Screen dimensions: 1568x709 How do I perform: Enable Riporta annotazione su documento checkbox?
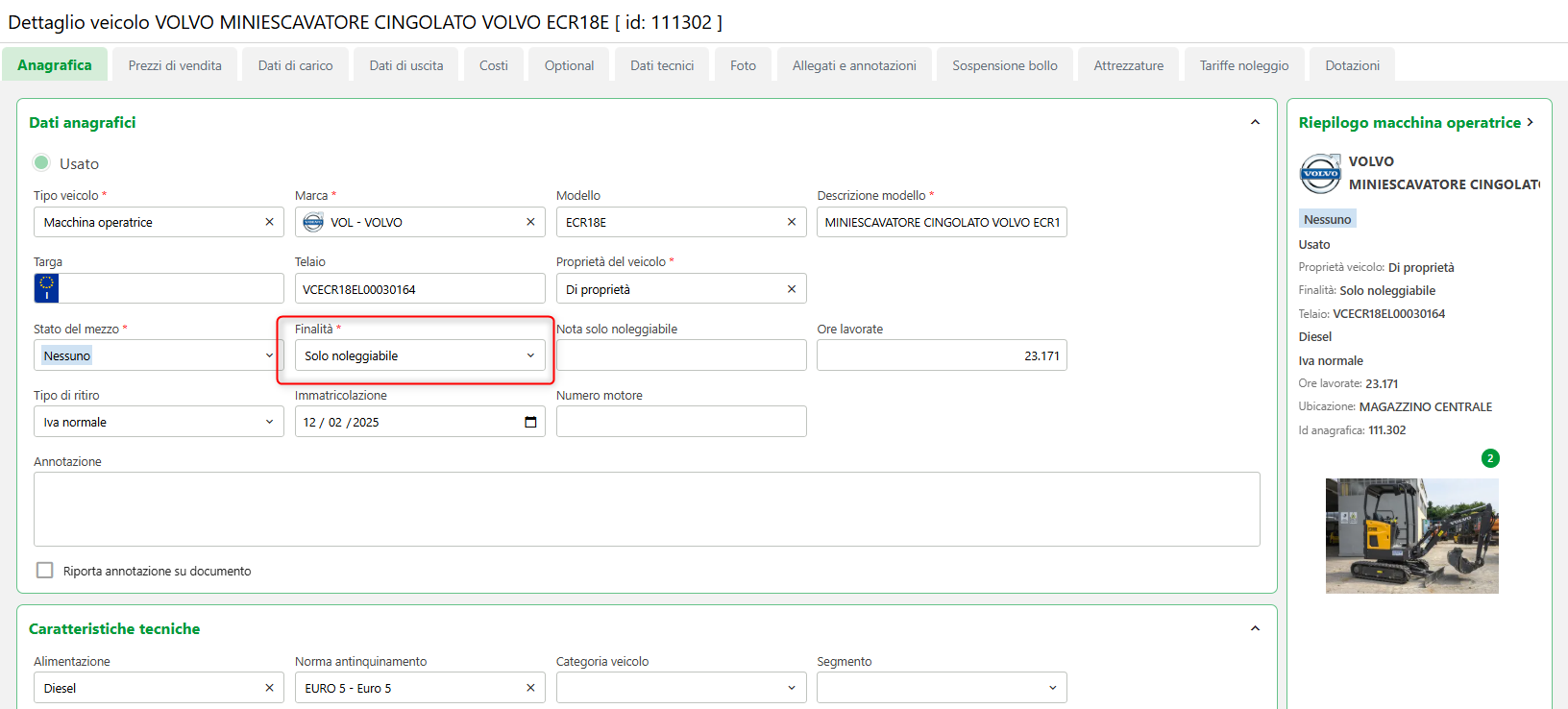(44, 570)
